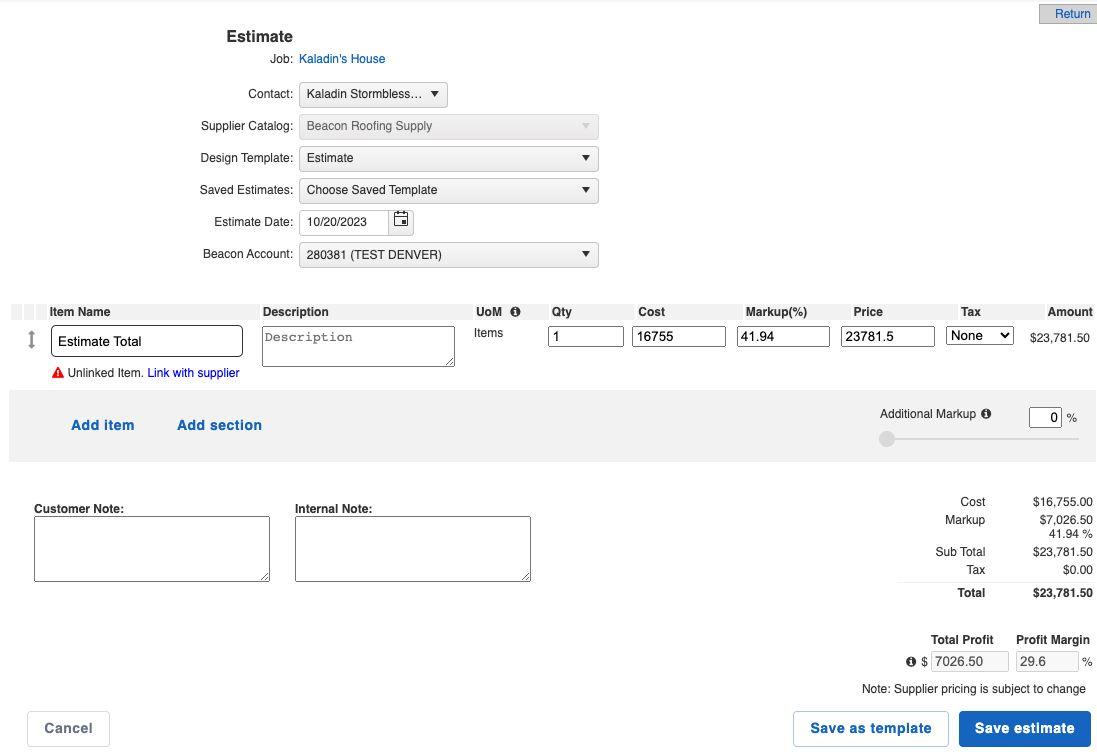Follow the Link with supplier link
Viewport: 1097px width, 752px height.
[x=193, y=373]
